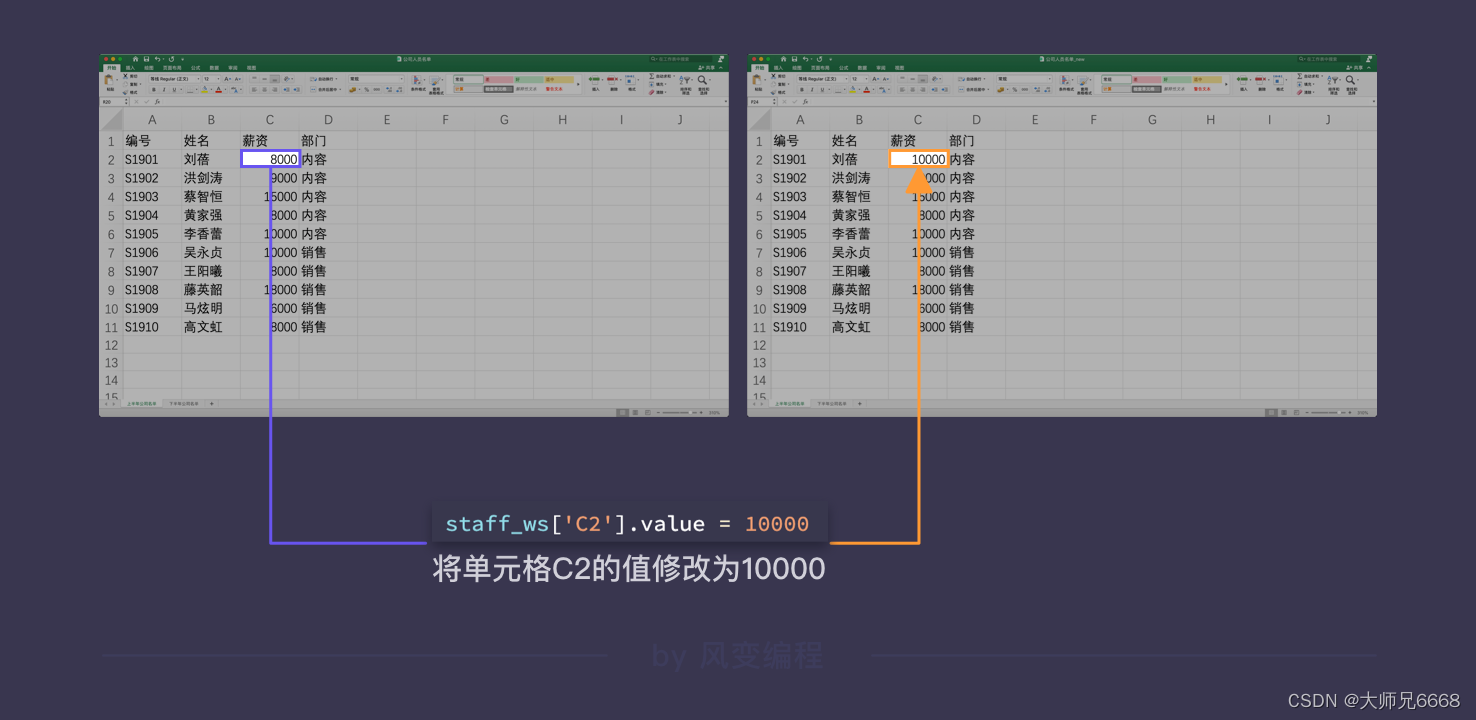Click the 删除 cells icon in the left window ribbon
1476x720 pixels.
pyautogui.click(x=612, y=79)
